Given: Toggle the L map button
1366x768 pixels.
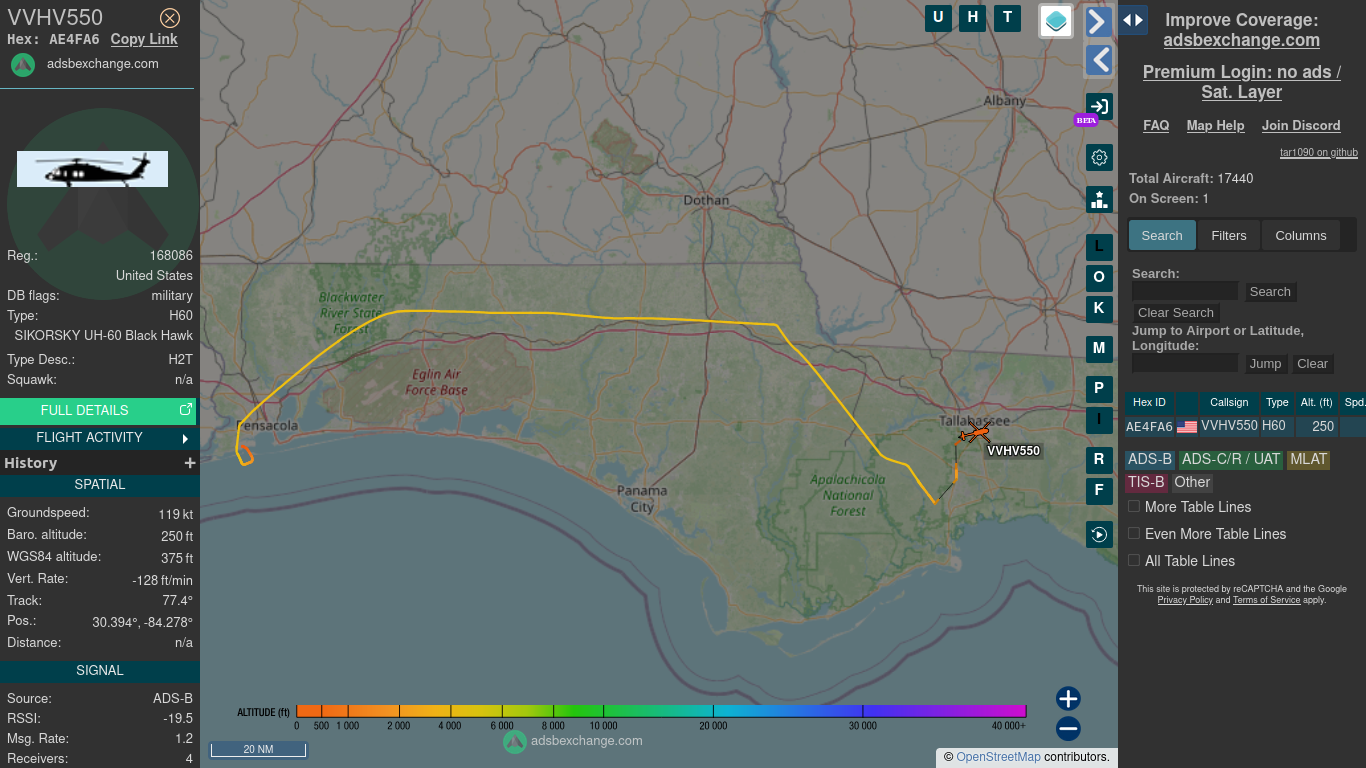Looking at the screenshot, I should (x=1099, y=247).
